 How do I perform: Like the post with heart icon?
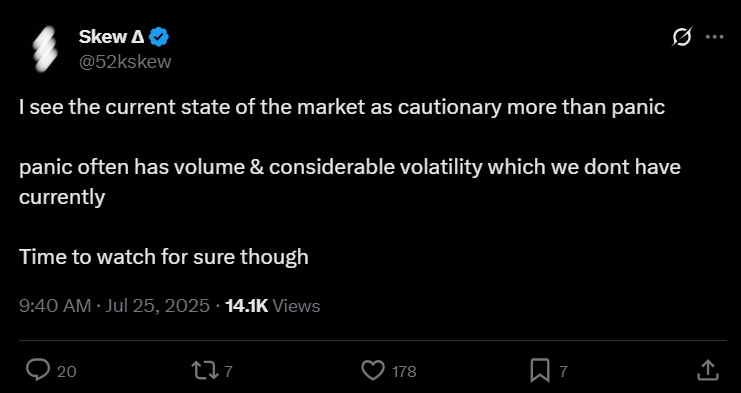[x=373, y=371]
